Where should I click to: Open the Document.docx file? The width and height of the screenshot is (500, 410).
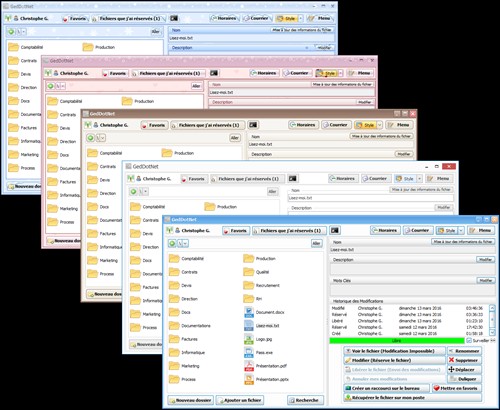tap(270, 312)
